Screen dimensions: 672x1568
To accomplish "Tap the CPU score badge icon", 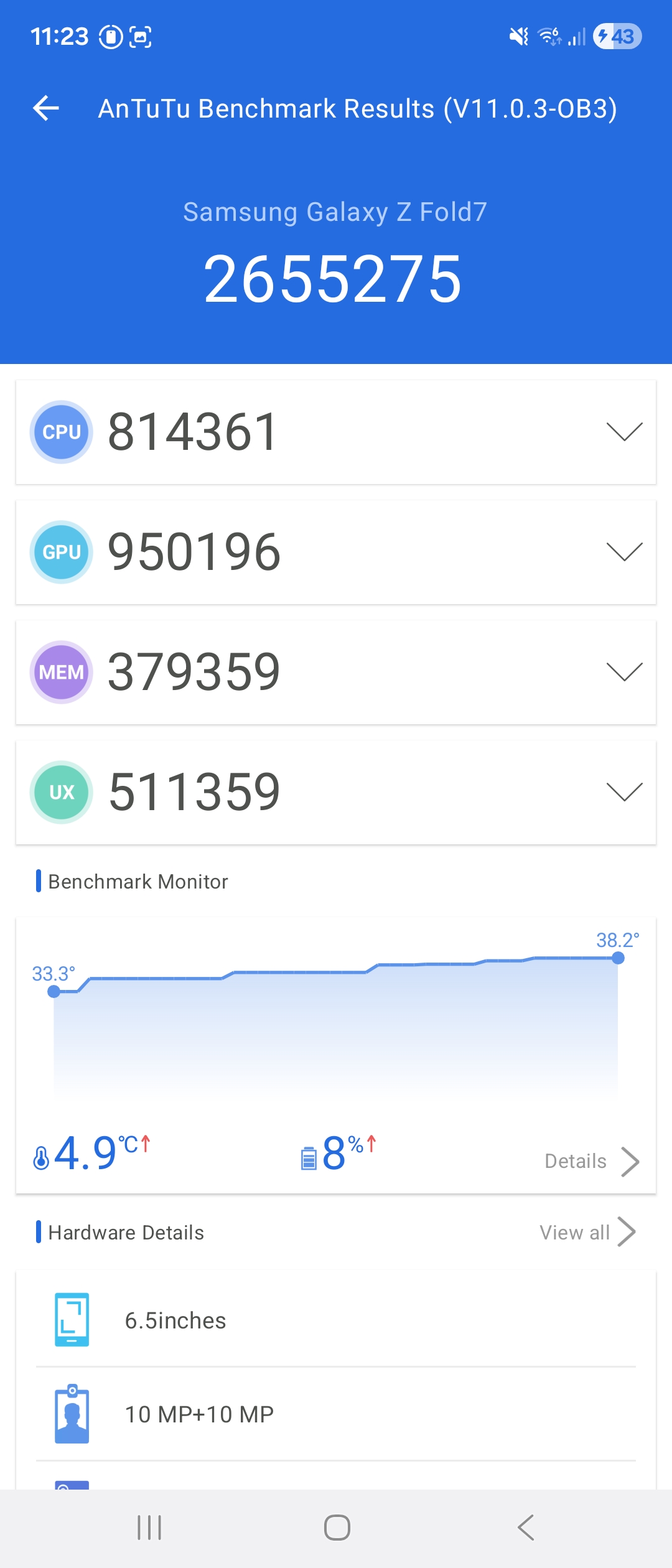I will click(x=62, y=432).
